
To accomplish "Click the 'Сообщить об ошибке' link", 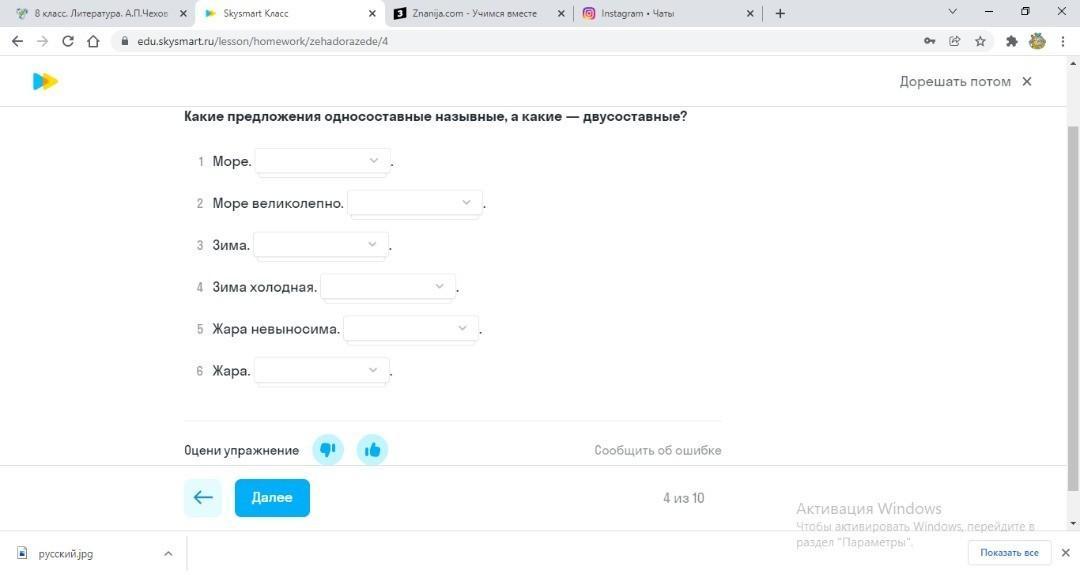I will (658, 450).
